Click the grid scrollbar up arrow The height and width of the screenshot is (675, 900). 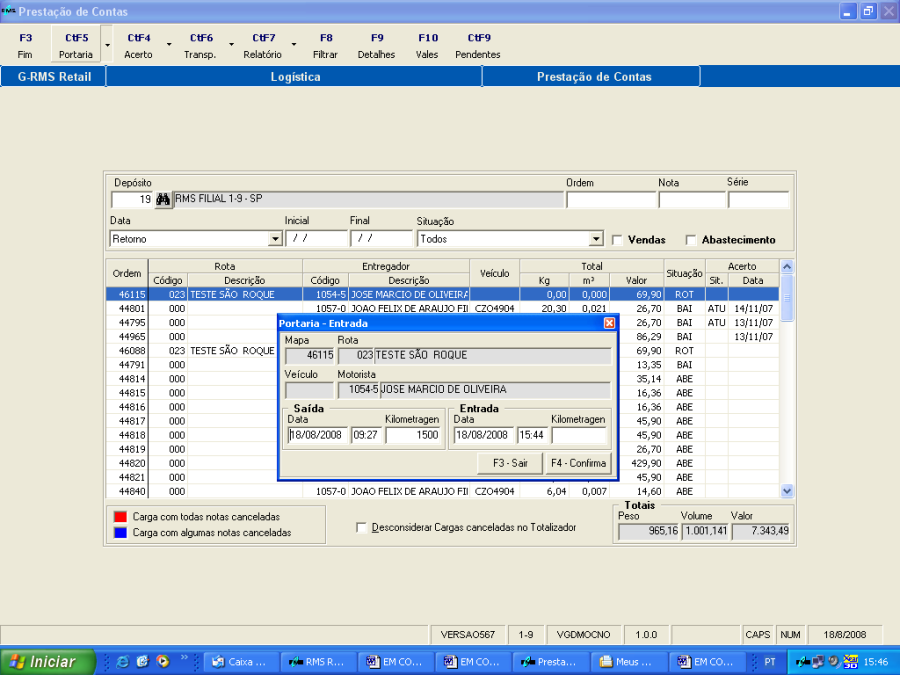click(x=787, y=266)
